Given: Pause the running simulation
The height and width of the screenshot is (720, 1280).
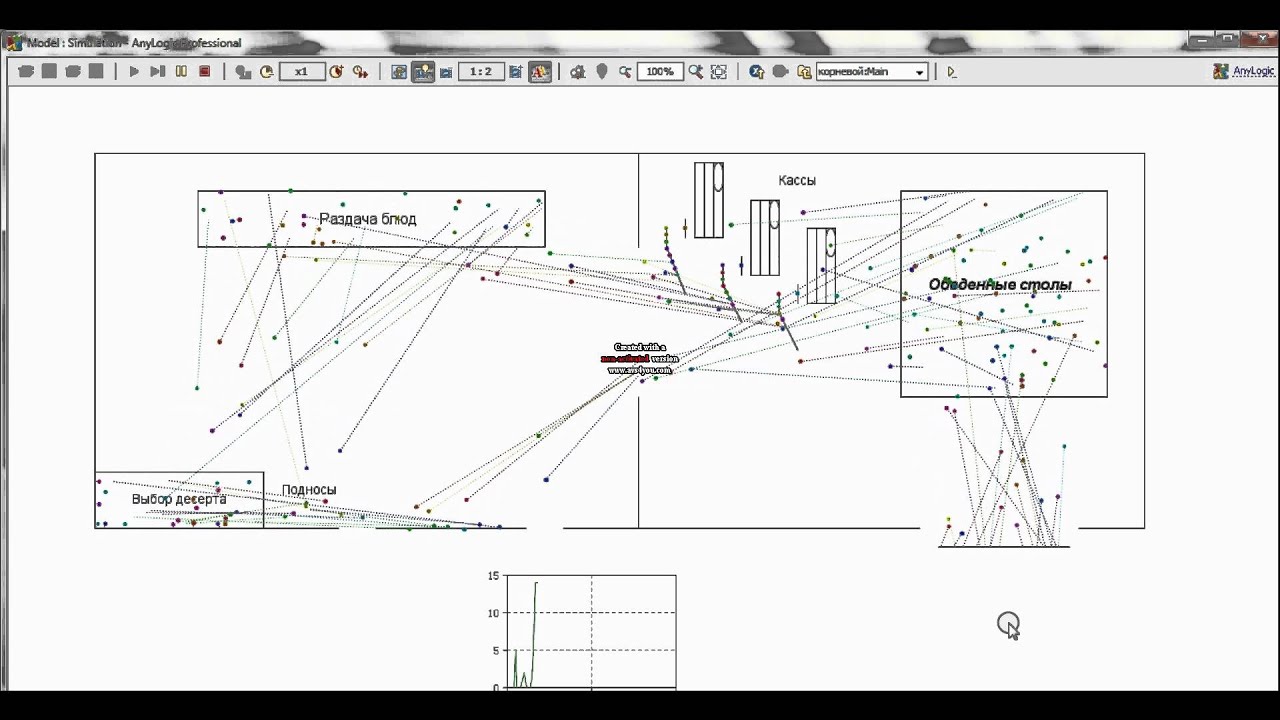Looking at the screenshot, I should (181, 72).
